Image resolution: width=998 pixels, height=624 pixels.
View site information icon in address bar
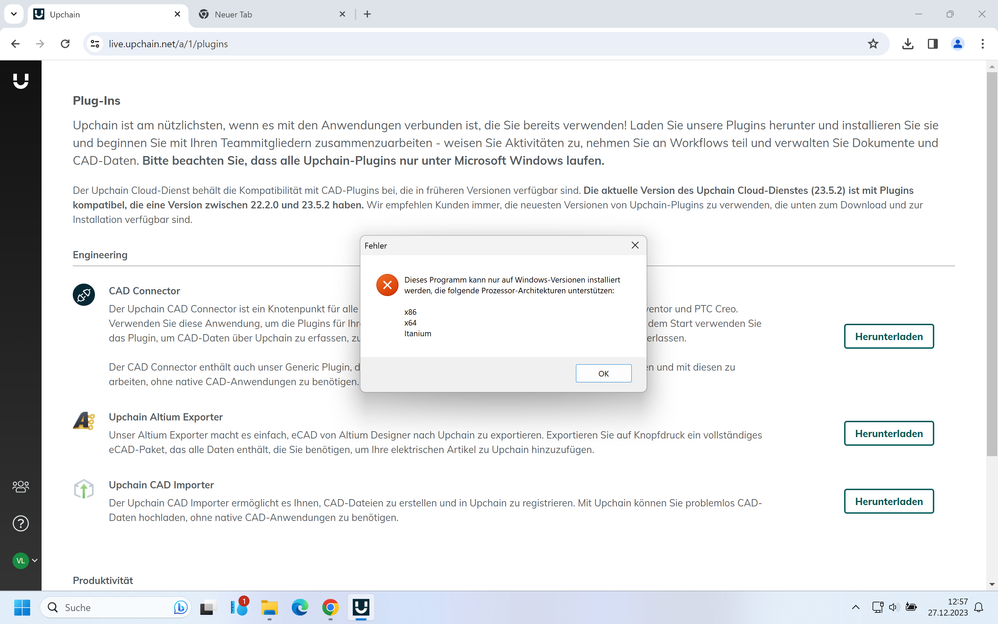[95, 44]
